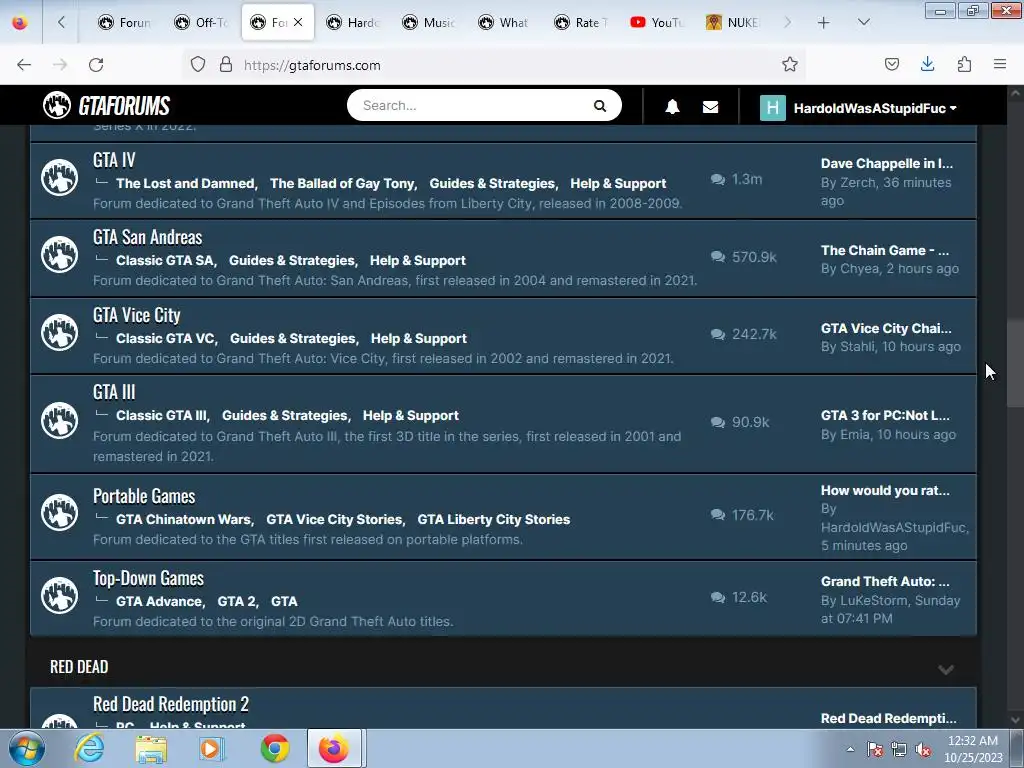
Task: Click the Portable Games forum icon
Action: coord(59,513)
